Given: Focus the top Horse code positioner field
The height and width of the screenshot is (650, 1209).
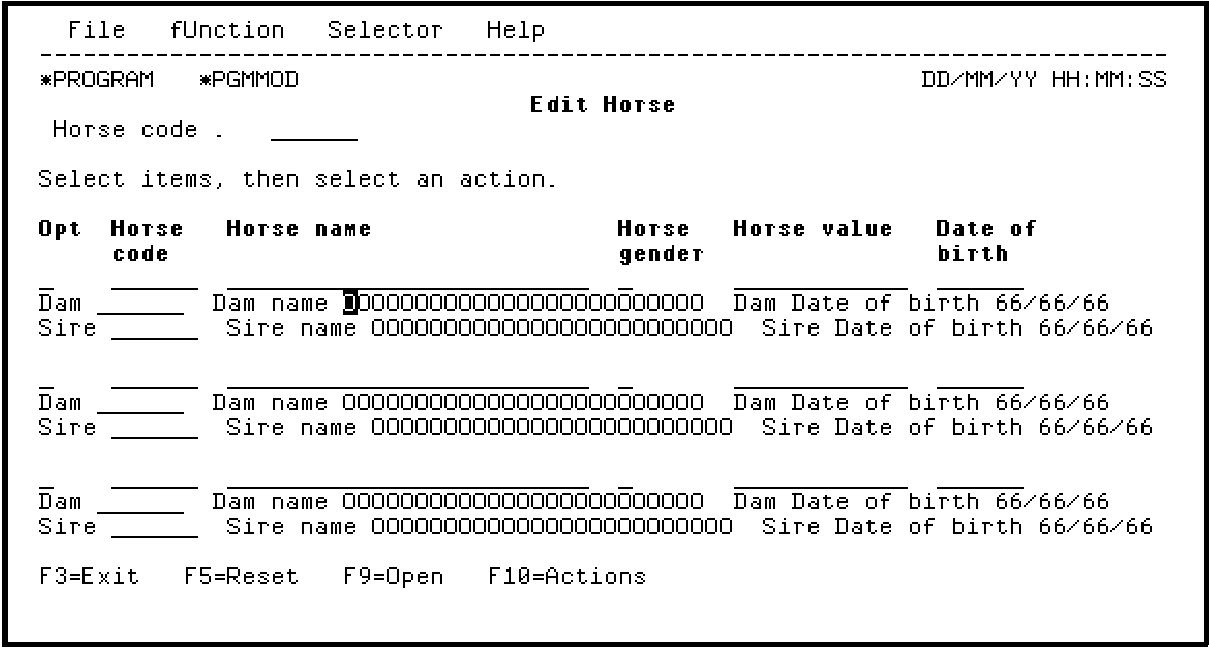Looking at the screenshot, I should (x=314, y=131).
